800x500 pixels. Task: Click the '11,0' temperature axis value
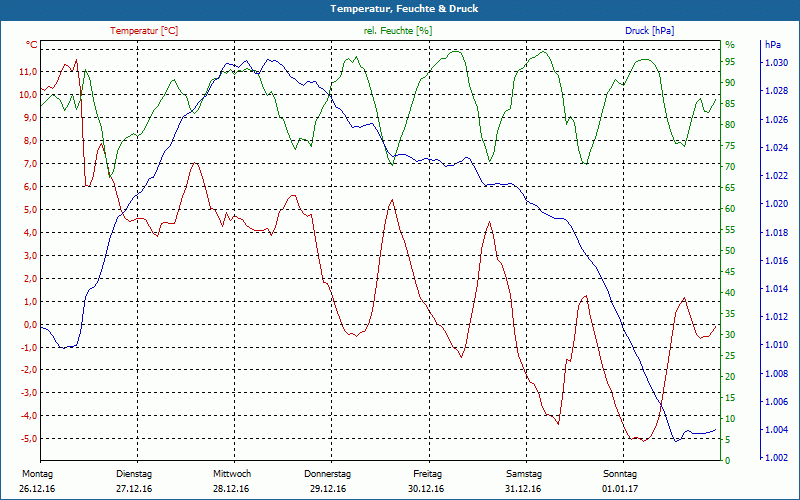point(28,72)
